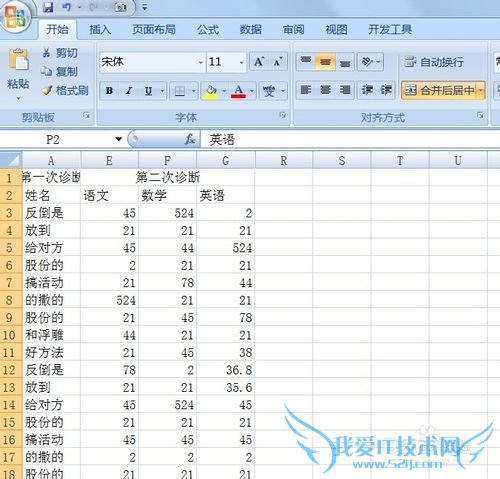Open the 公式 (Formulas) tab

(x=208, y=30)
